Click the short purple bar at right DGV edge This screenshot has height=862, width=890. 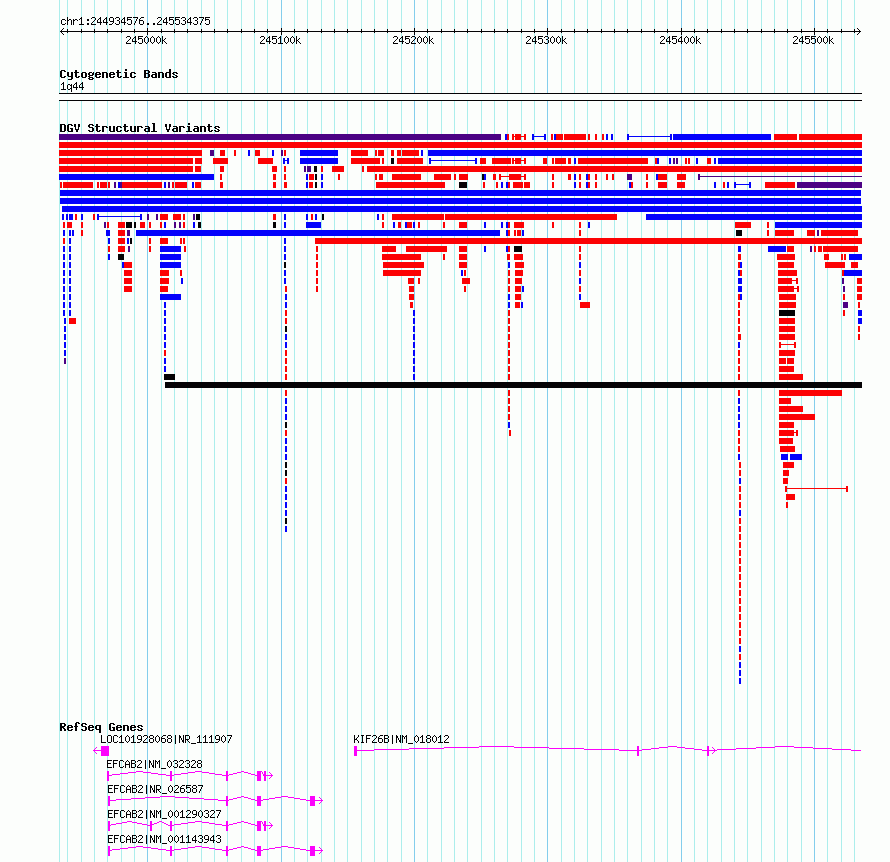pyautogui.click(x=829, y=185)
